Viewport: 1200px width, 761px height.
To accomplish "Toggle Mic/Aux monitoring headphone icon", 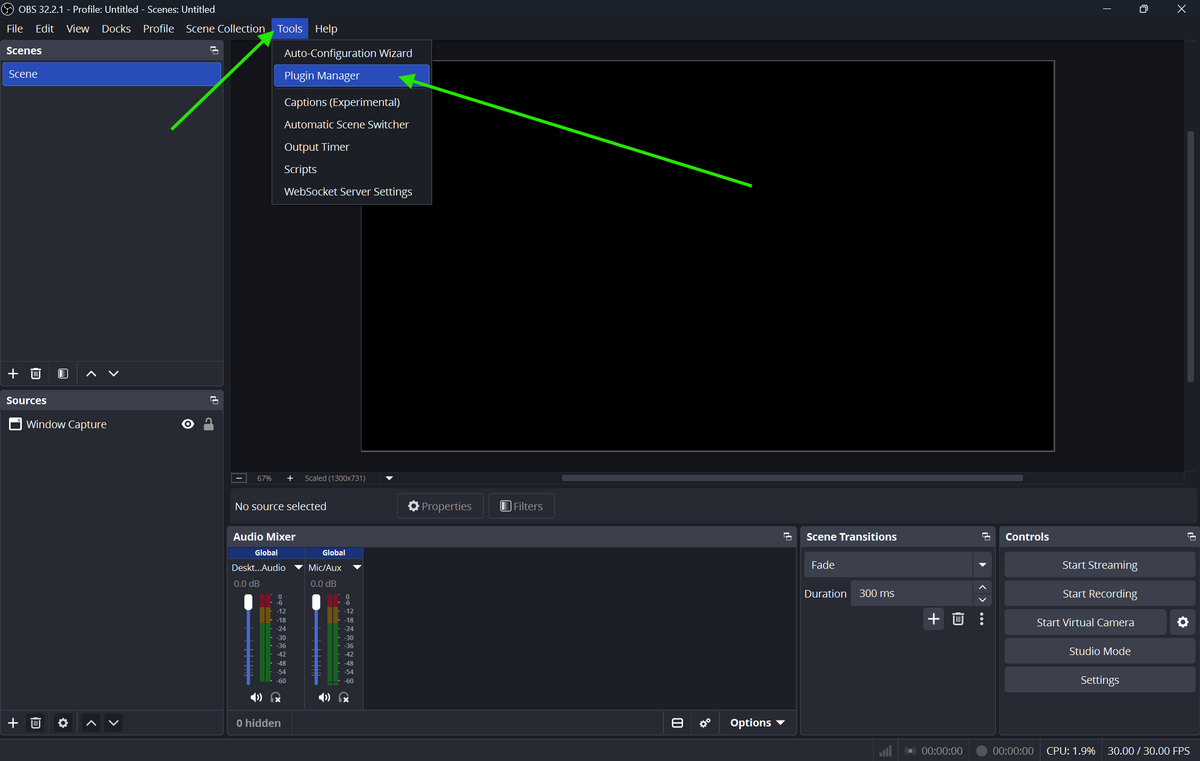I will click(x=344, y=697).
